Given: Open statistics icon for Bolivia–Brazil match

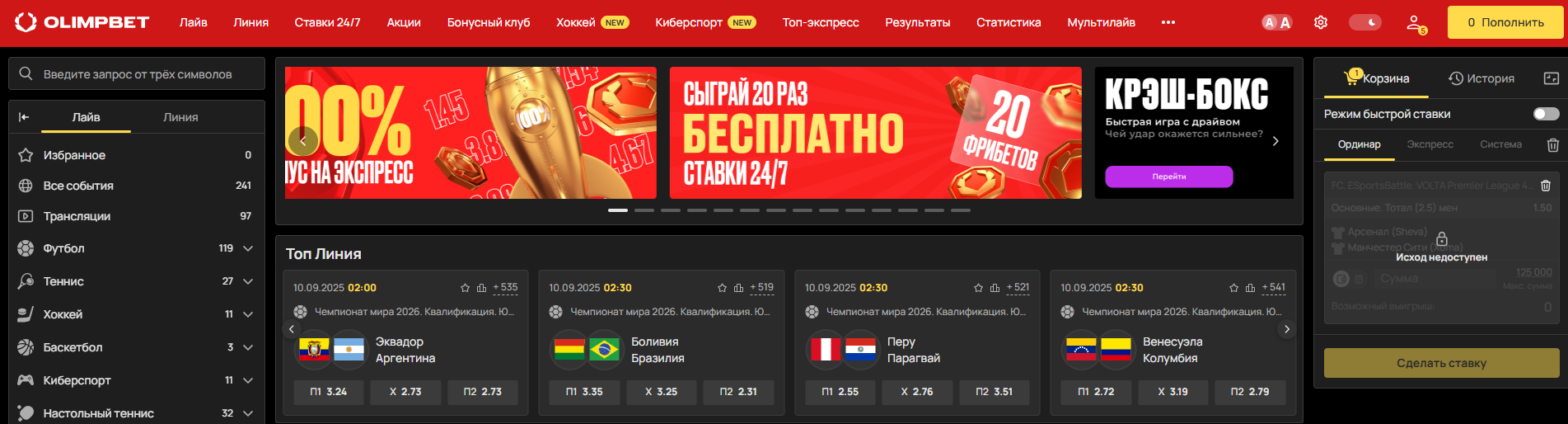Looking at the screenshot, I should (x=738, y=288).
